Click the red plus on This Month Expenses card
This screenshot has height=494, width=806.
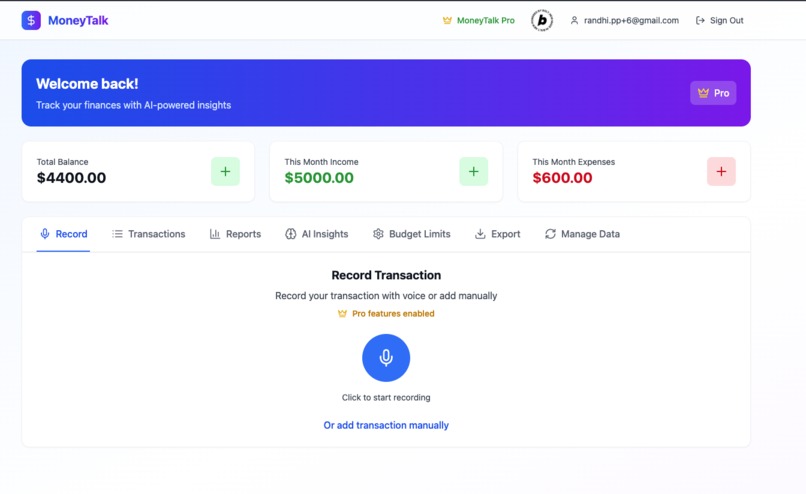(721, 172)
